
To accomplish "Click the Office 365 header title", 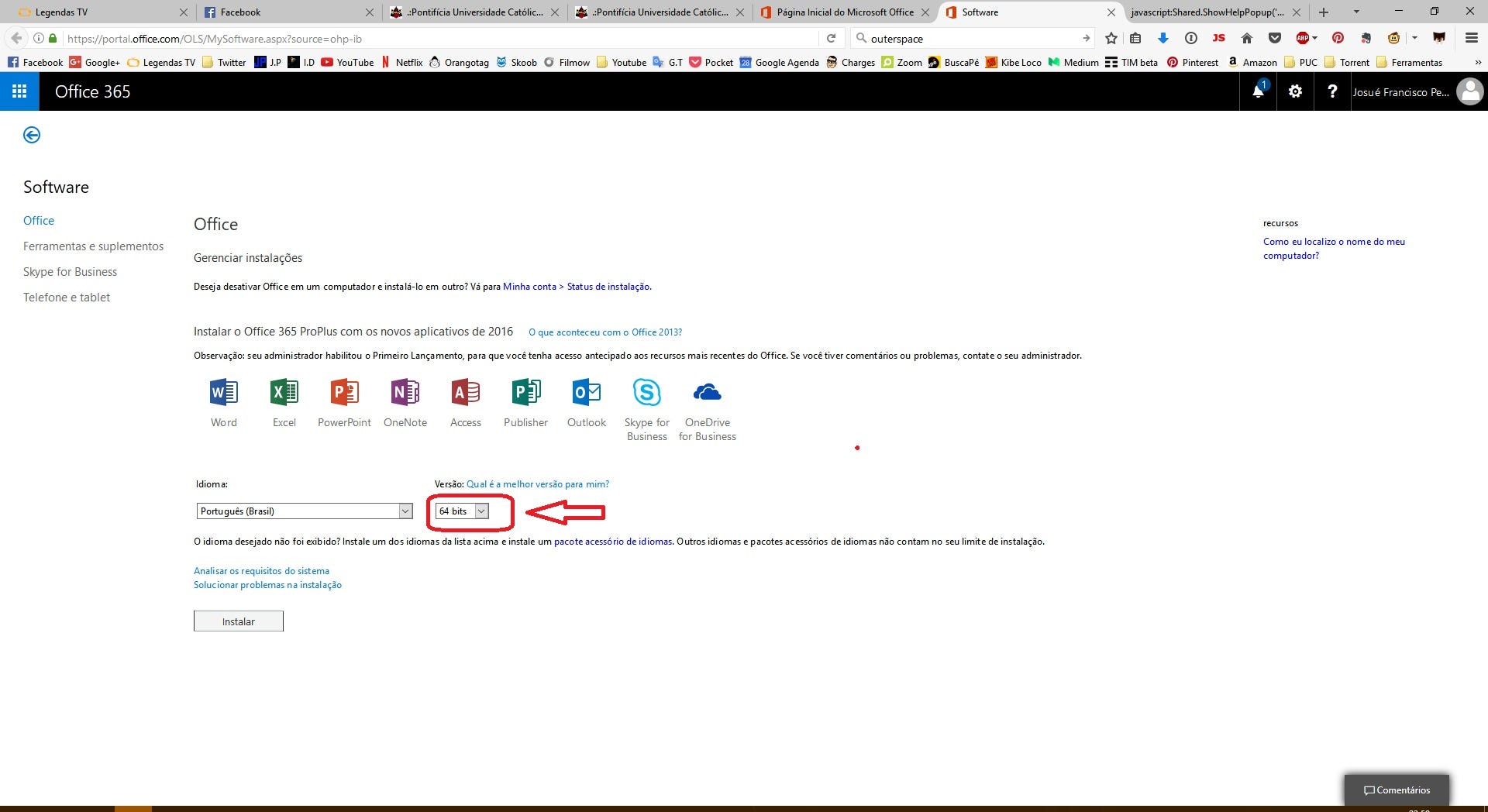I will point(93,91).
